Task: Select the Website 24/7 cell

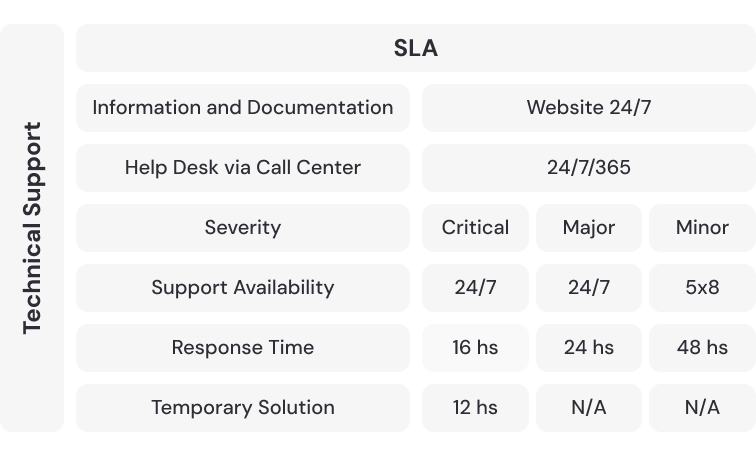Action: 588,107
